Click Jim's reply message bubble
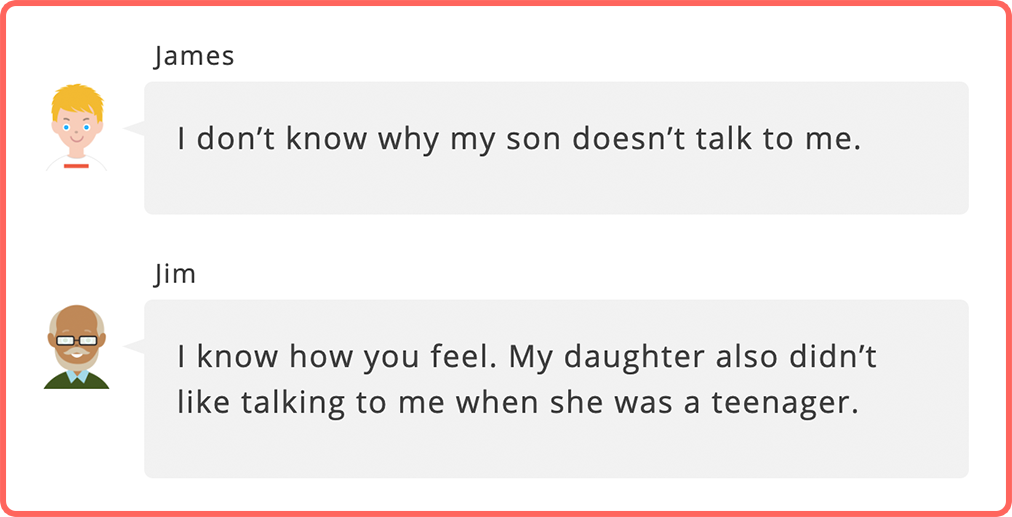Screen dimensions: 1012x517 (x=556, y=389)
